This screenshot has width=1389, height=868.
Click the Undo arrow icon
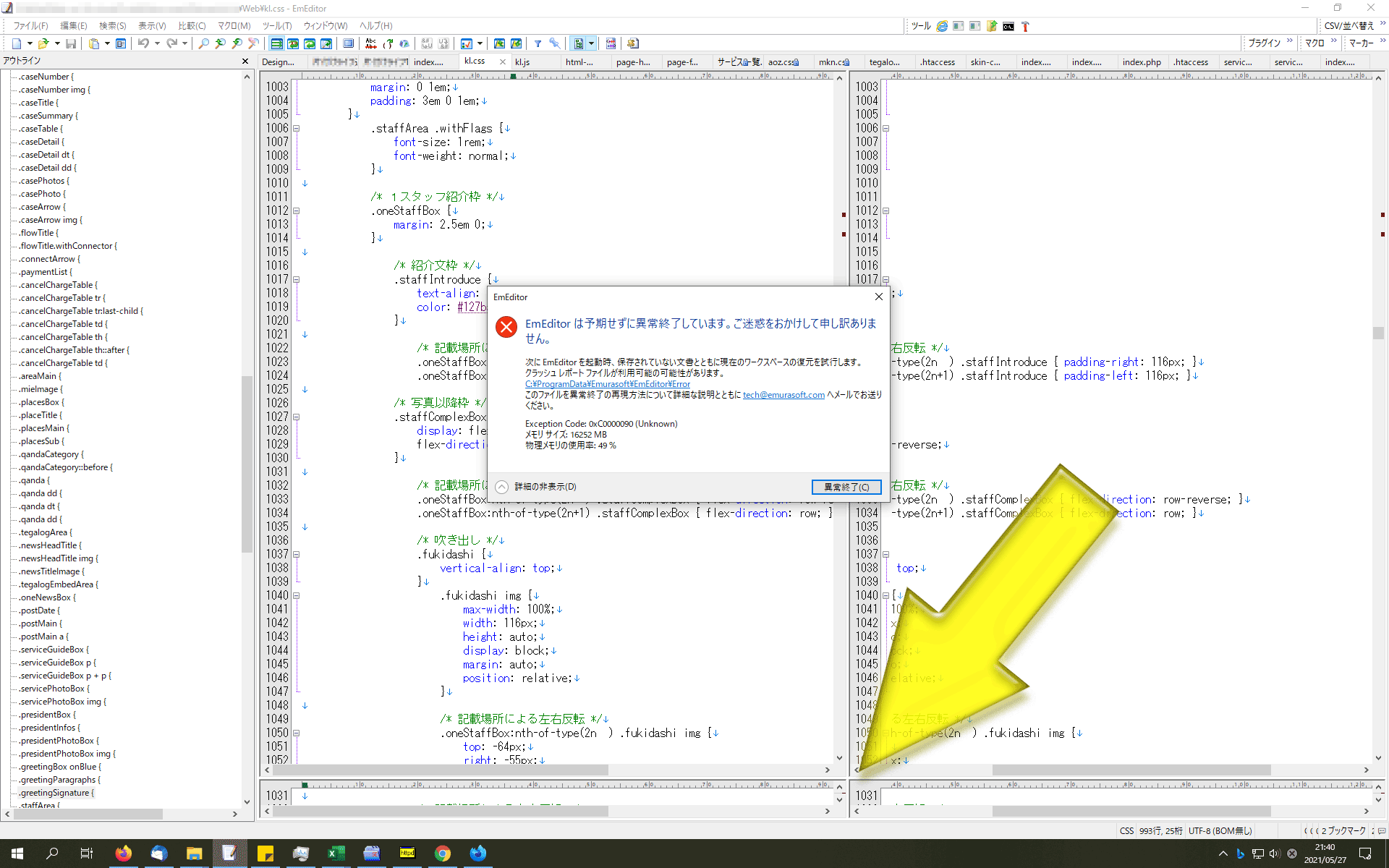143,43
